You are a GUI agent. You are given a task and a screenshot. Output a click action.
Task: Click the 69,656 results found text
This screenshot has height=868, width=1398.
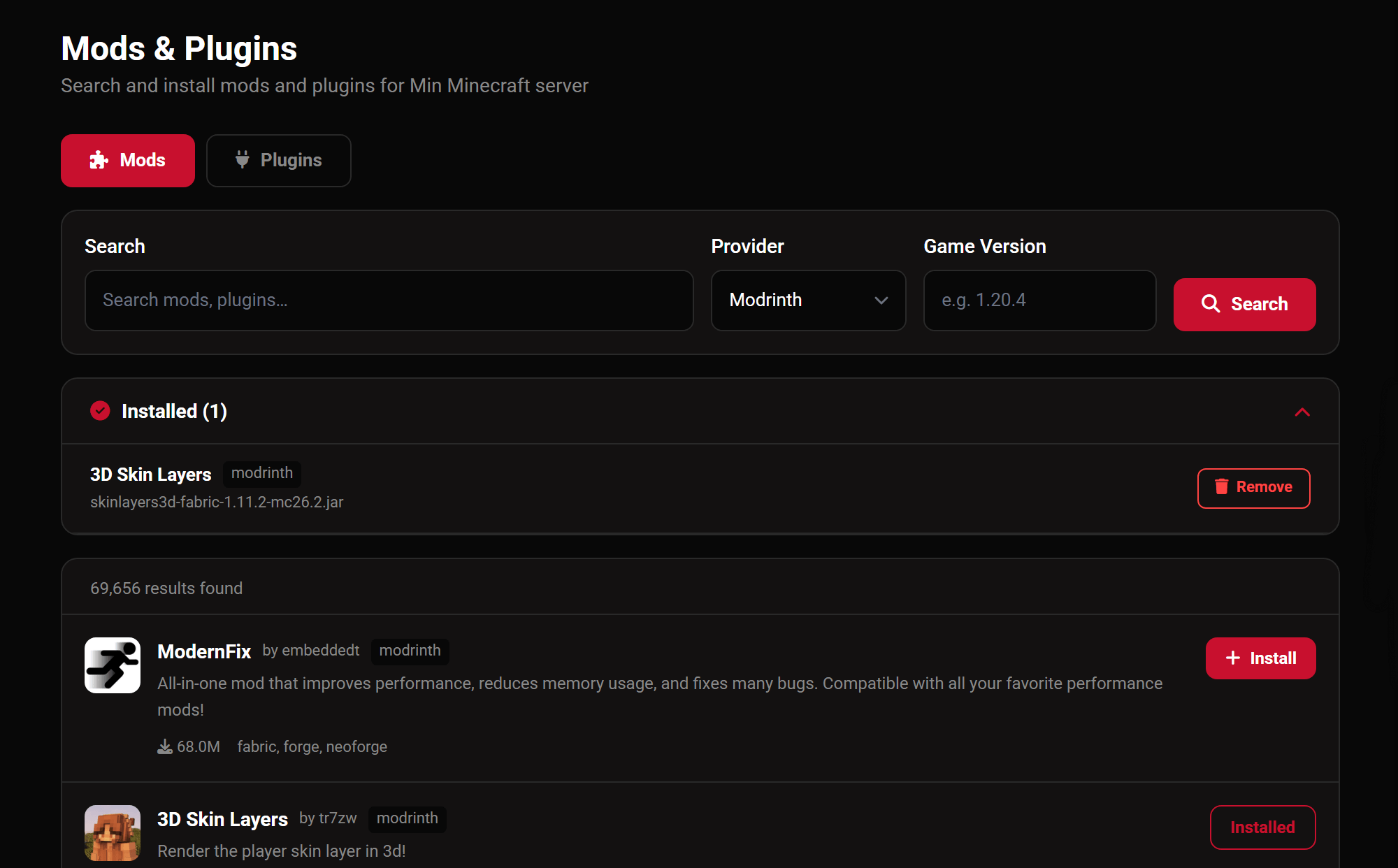(x=166, y=588)
